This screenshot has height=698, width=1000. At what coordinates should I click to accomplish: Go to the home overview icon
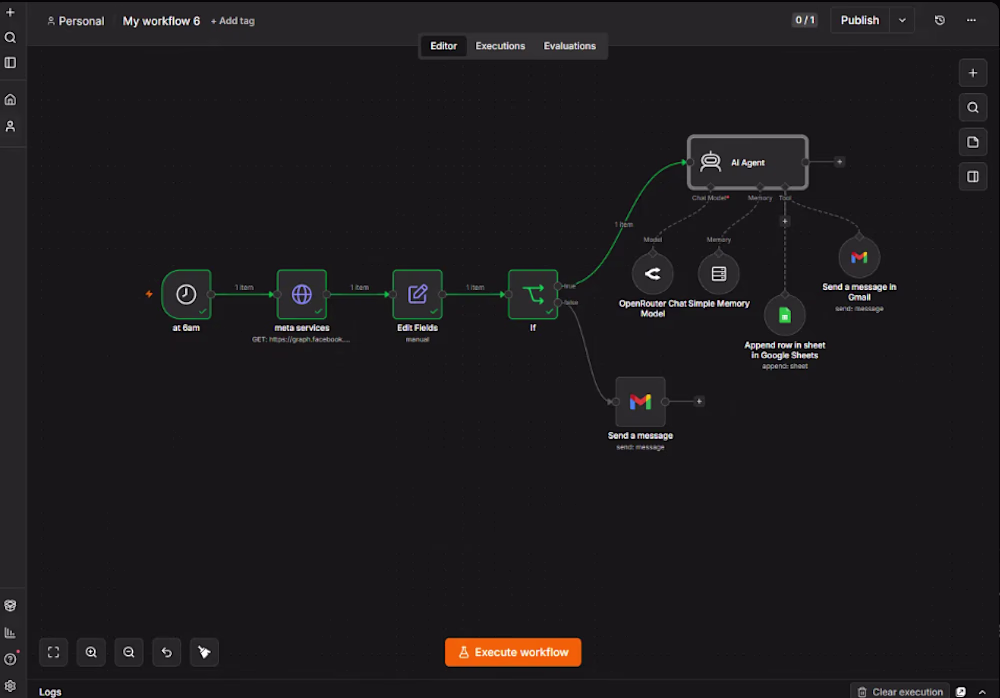click(x=10, y=100)
